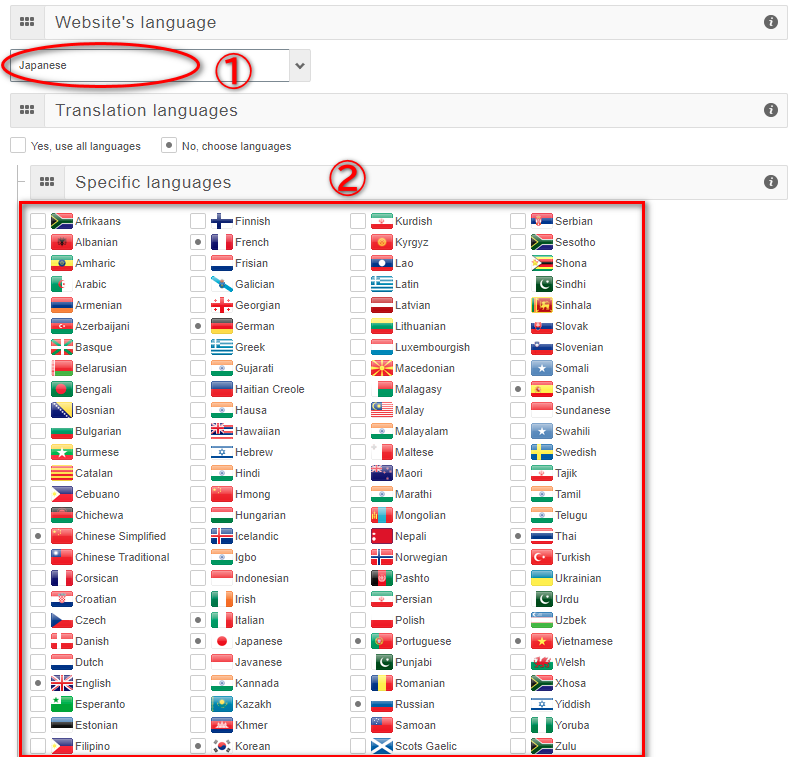Enable the Afrikaans language checkbox
Viewport: 797px width, 757px height.
click(x=38, y=221)
